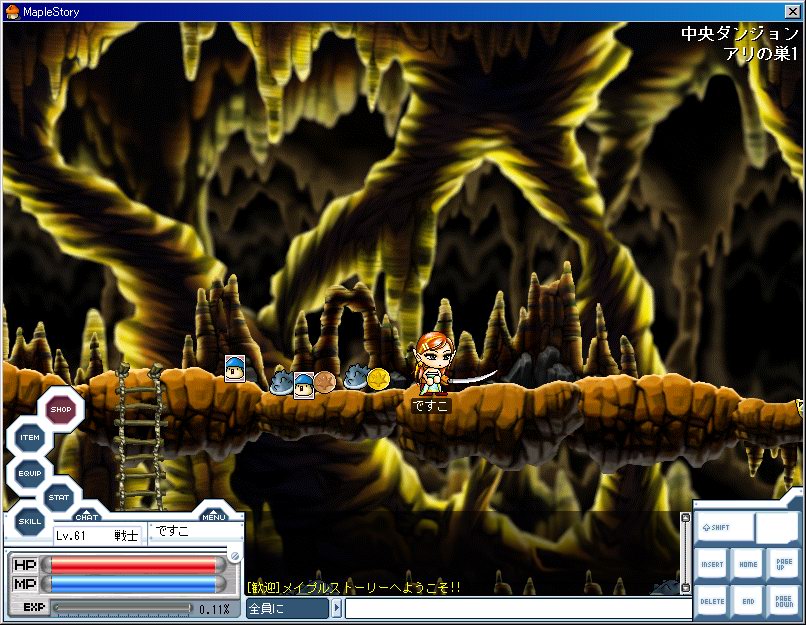Click the bronze maple coin drop

325,381
